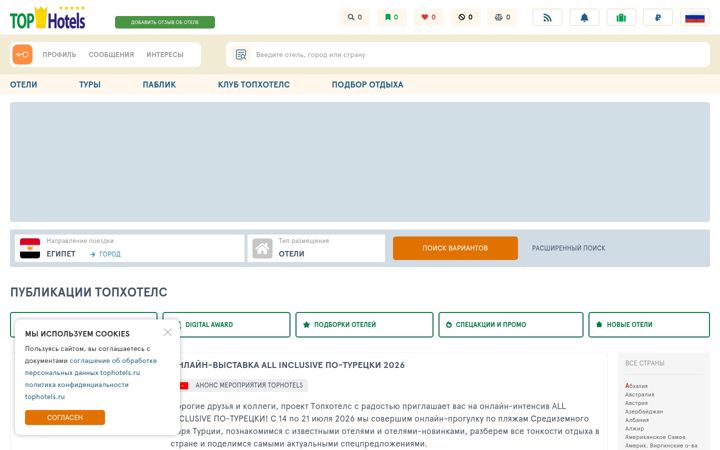This screenshot has width=720, height=450.
Task: Click Поиск вариантов search button
Action: pos(455,248)
